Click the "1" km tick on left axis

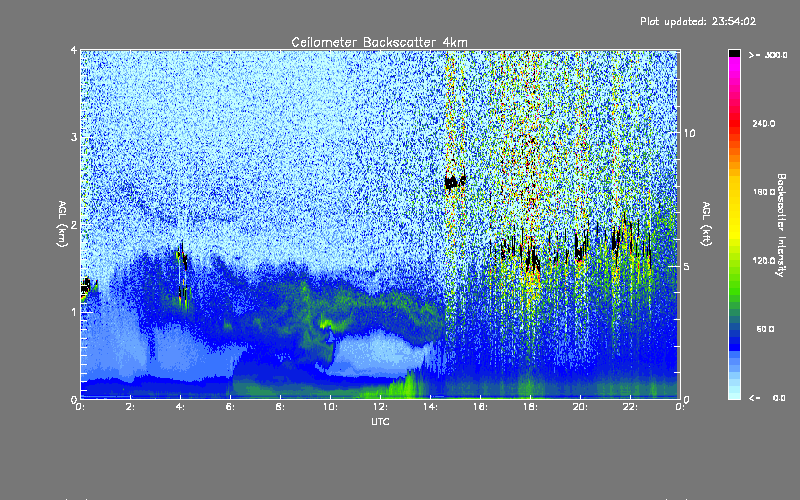point(74,312)
